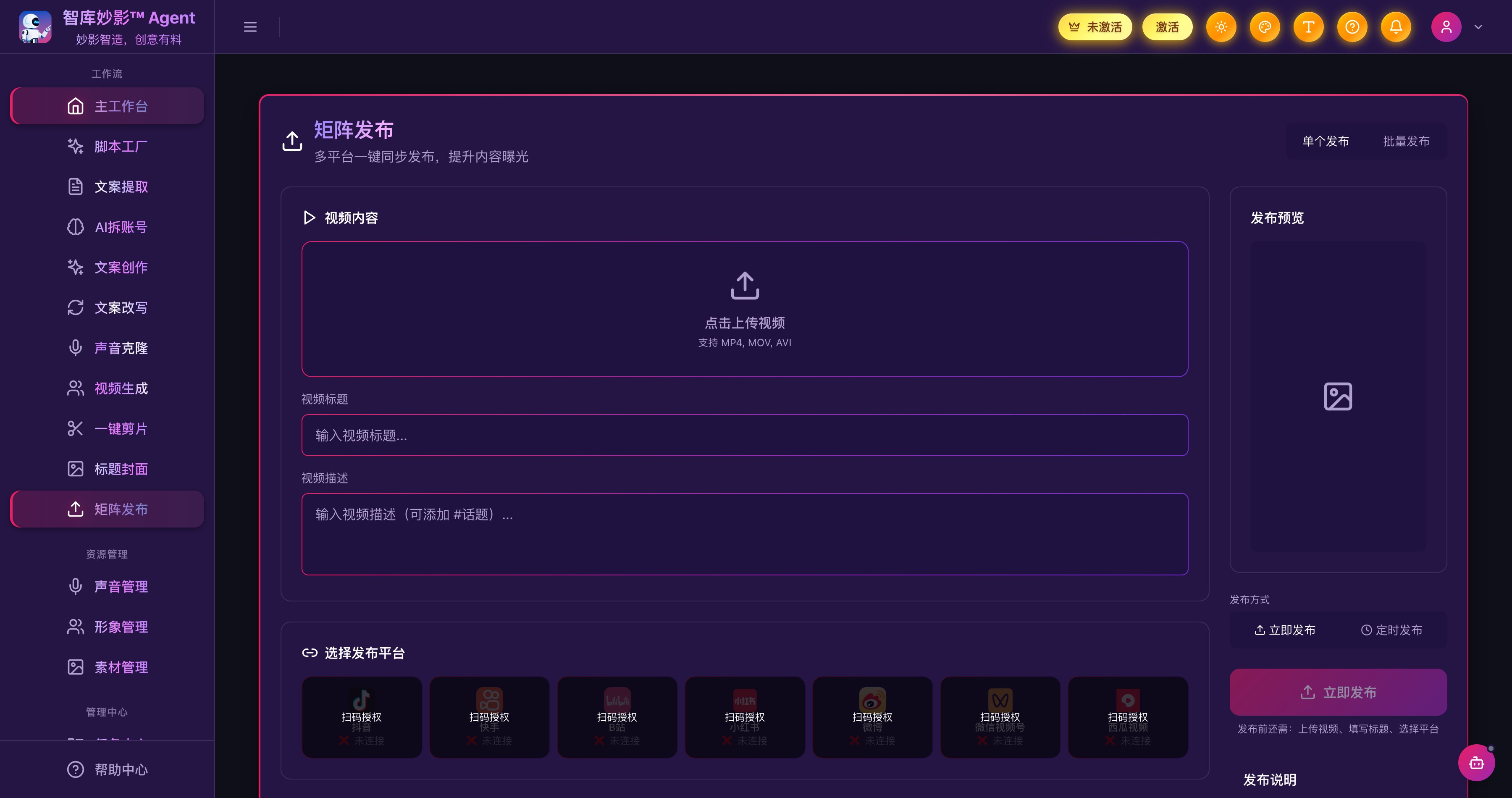Open 主工作台 in the sidebar
The image size is (1512, 798).
(108, 106)
